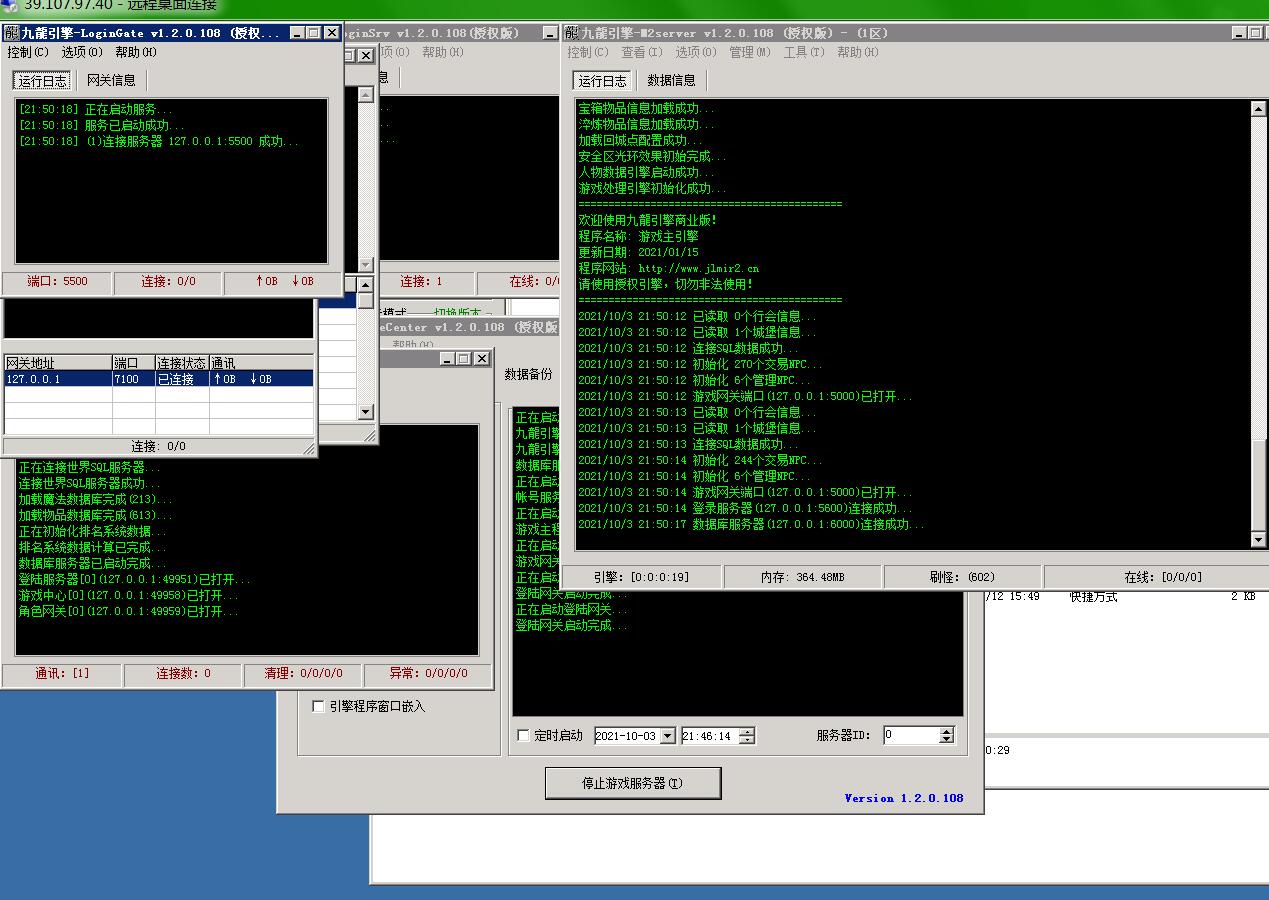The image size is (1269, 900).
Task: Select the 数据备份 tab
Action: [x=528, y=374]
